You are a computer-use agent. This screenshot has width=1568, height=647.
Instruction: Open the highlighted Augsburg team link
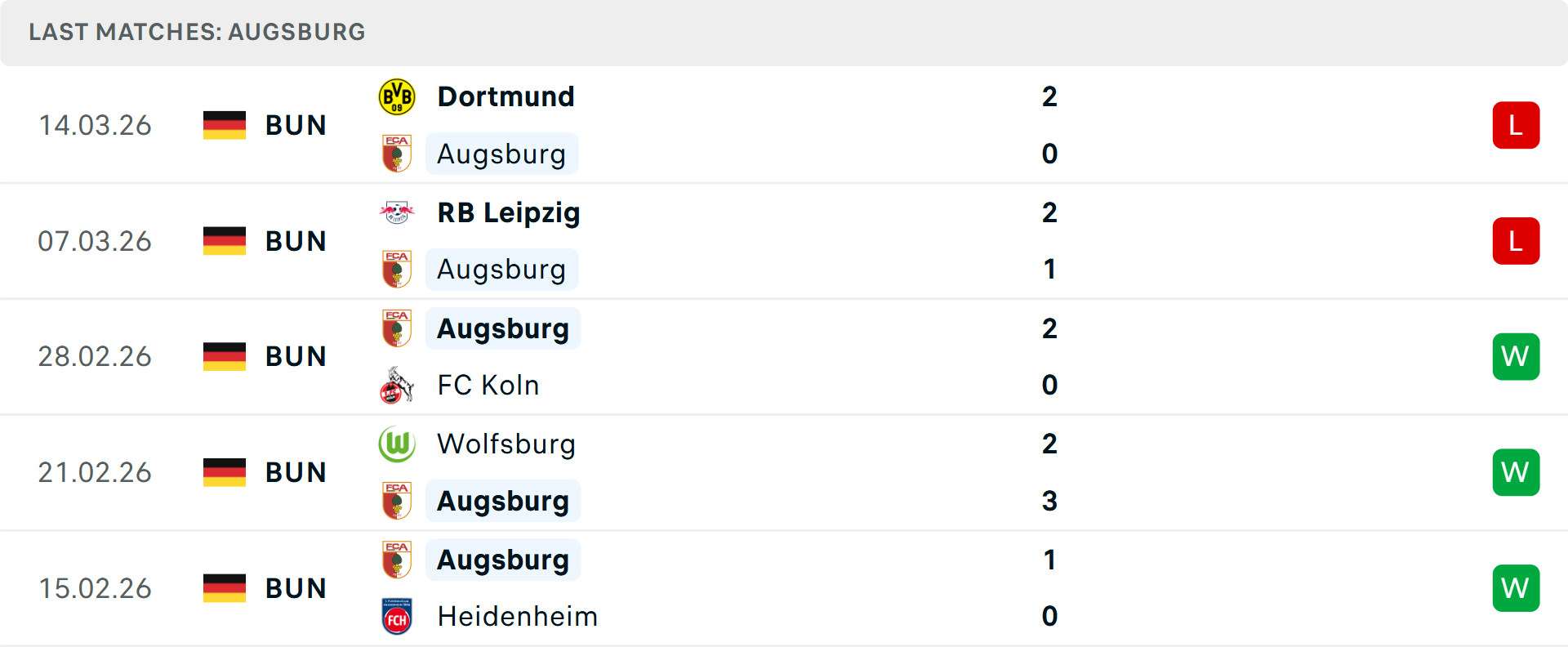(x=501, y=154)
